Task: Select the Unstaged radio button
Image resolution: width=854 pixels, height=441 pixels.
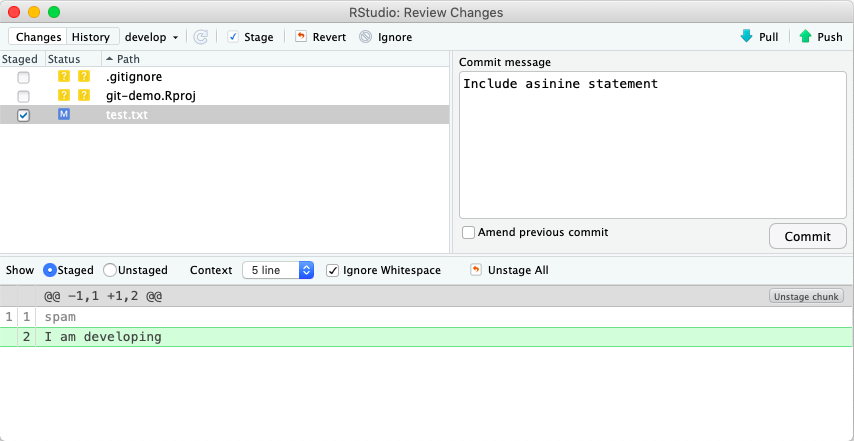Action: [x=109, y=270]
